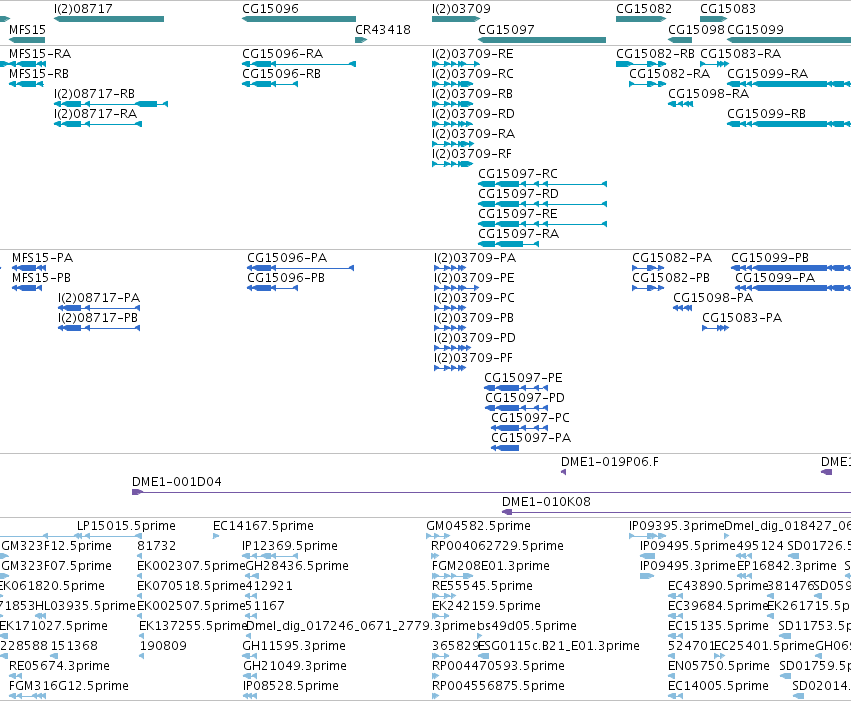The height and width of the screenshot is (701, 851).
Task: Select the CR43418 gene label
Action: tap(383, 30)
